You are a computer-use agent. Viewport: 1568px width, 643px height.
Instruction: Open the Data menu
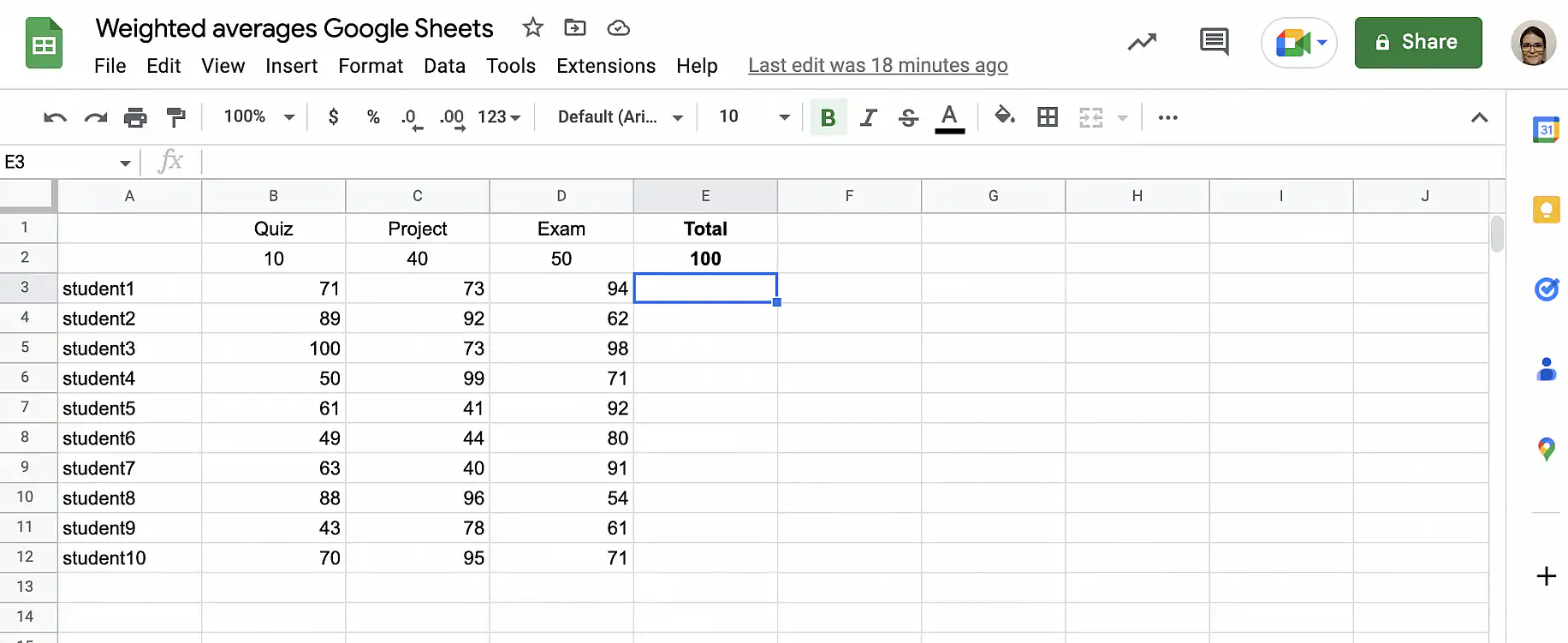coord(444,66)
